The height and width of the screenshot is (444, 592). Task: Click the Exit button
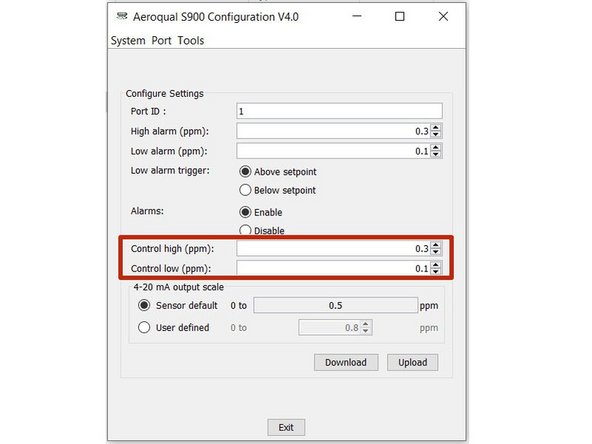pos(286,427)
